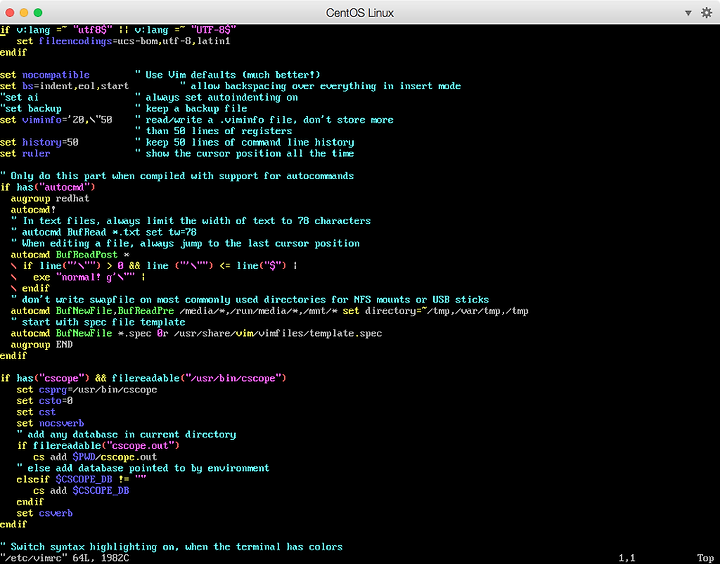Open the settings gear menu in title bar
The width and height of the screenshot is (720, 564).
tap(706, 12)
